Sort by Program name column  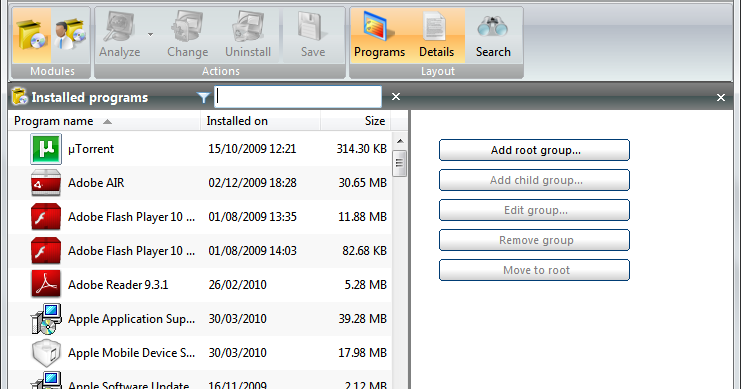[x=104, y=121]
